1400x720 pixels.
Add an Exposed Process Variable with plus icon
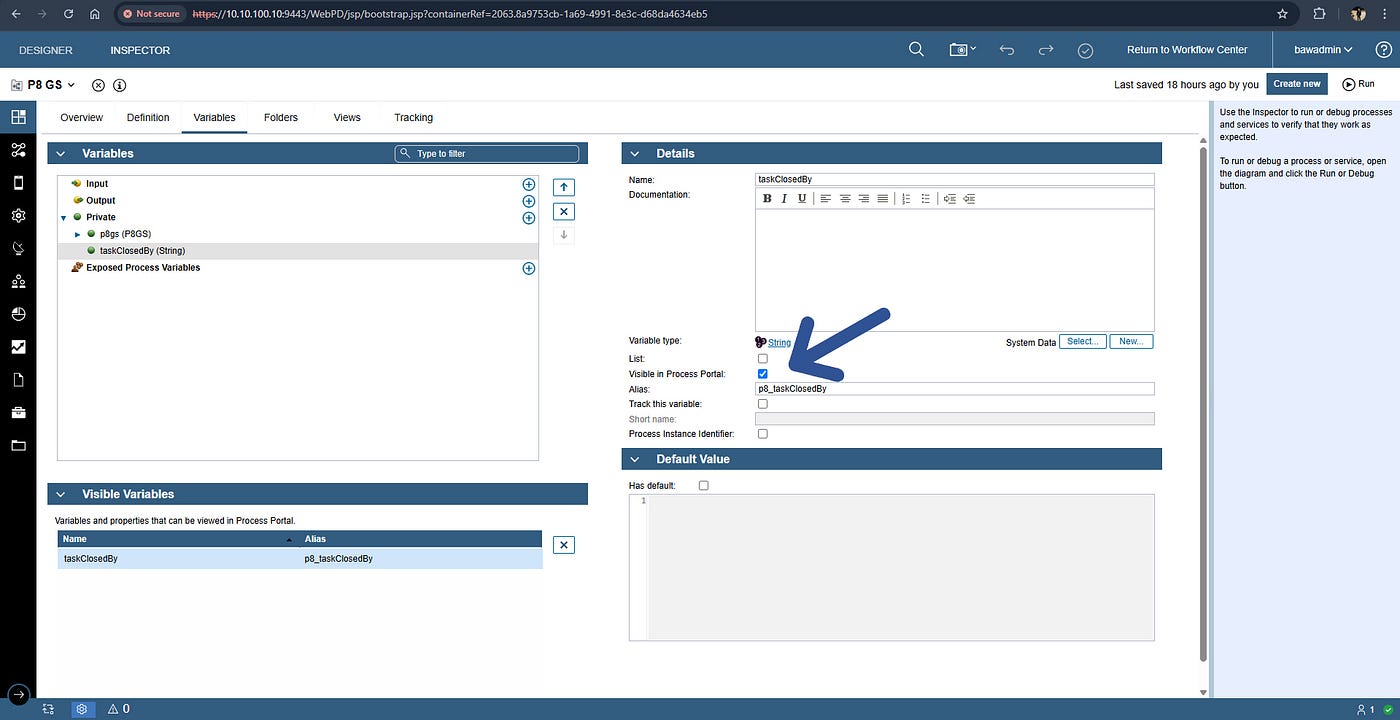[529, 268]
